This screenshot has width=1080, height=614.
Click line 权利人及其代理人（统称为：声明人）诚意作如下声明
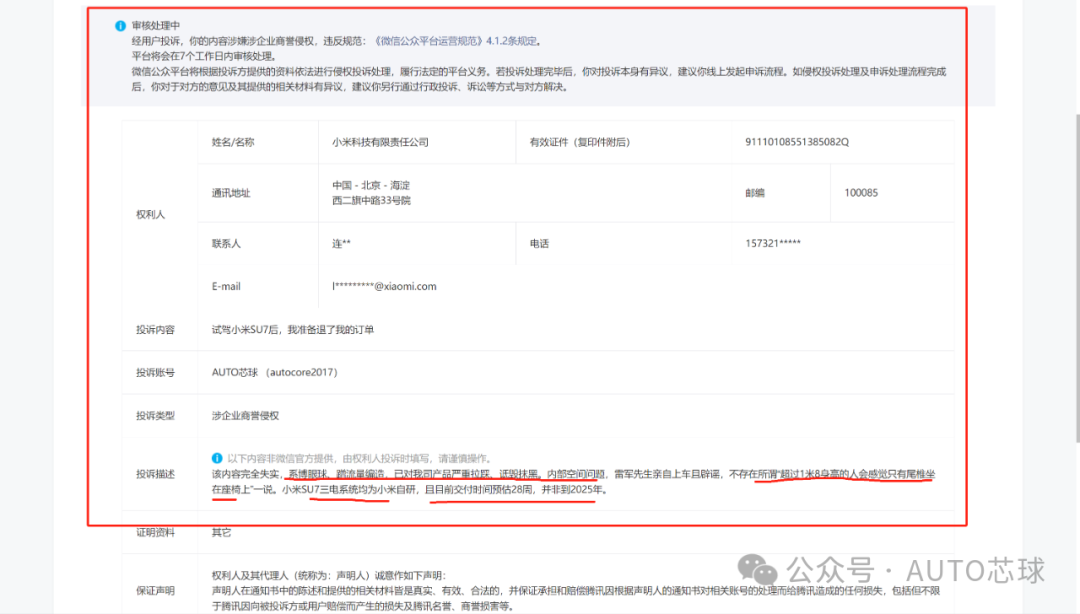pyautogui.click(x=329, y=575)
